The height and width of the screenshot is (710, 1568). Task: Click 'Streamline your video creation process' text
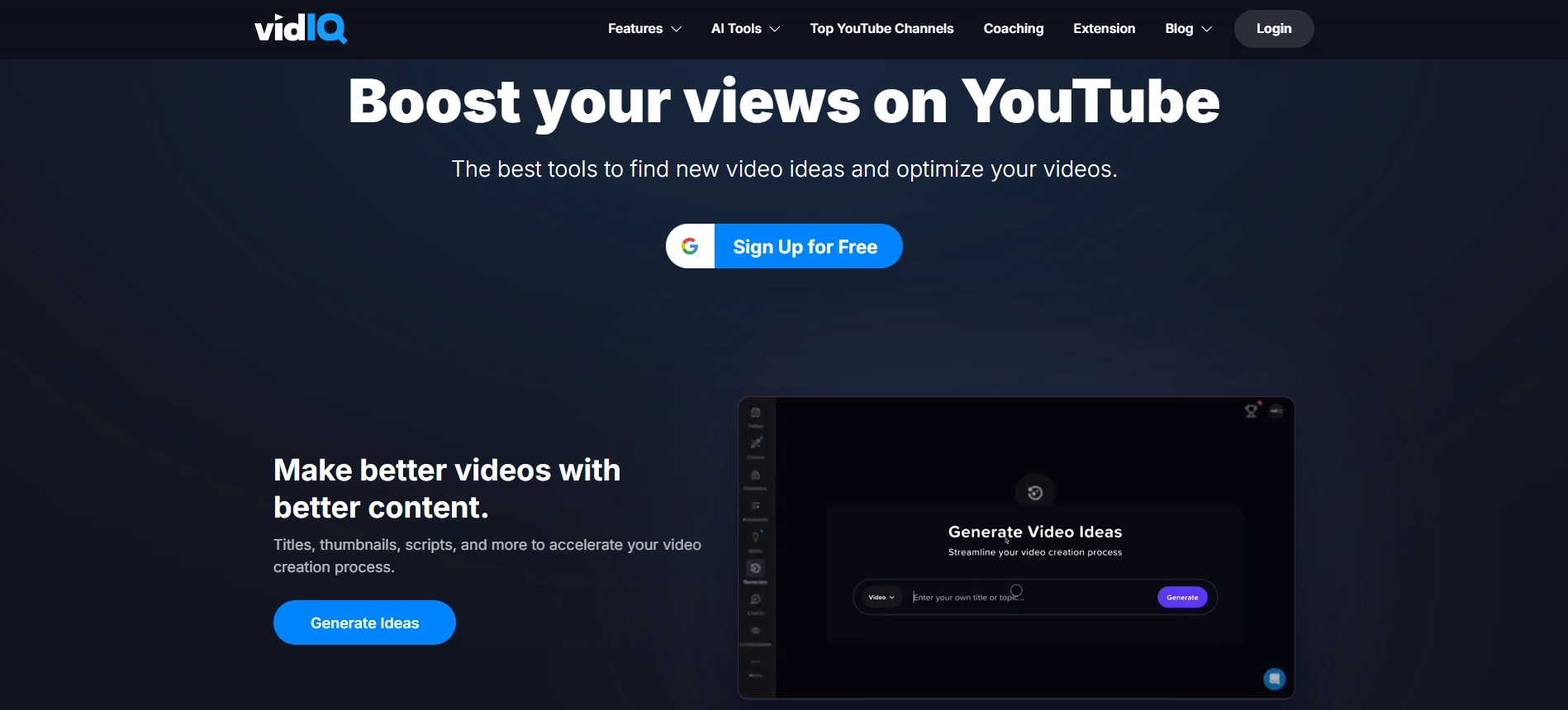(x=1035, y=552)
